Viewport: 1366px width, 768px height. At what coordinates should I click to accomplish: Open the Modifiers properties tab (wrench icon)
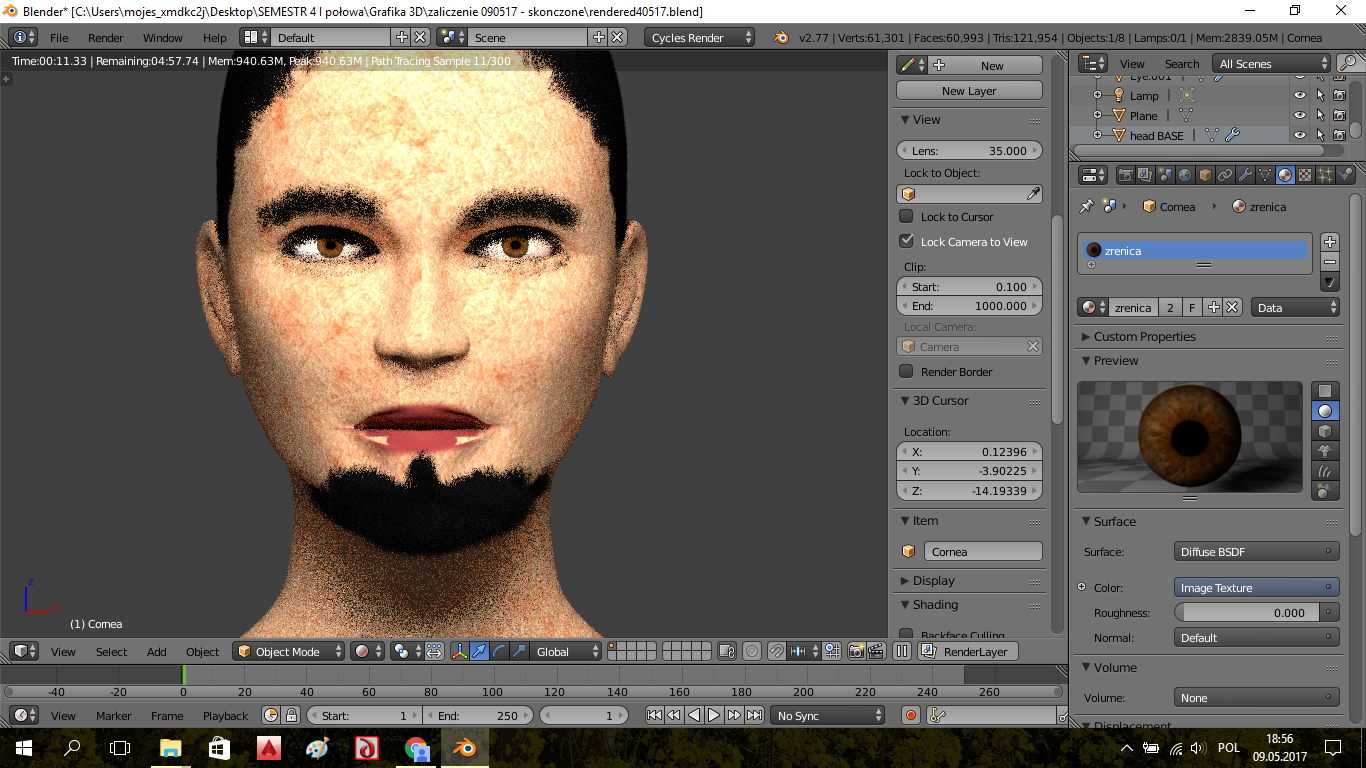click(1245, 175)
